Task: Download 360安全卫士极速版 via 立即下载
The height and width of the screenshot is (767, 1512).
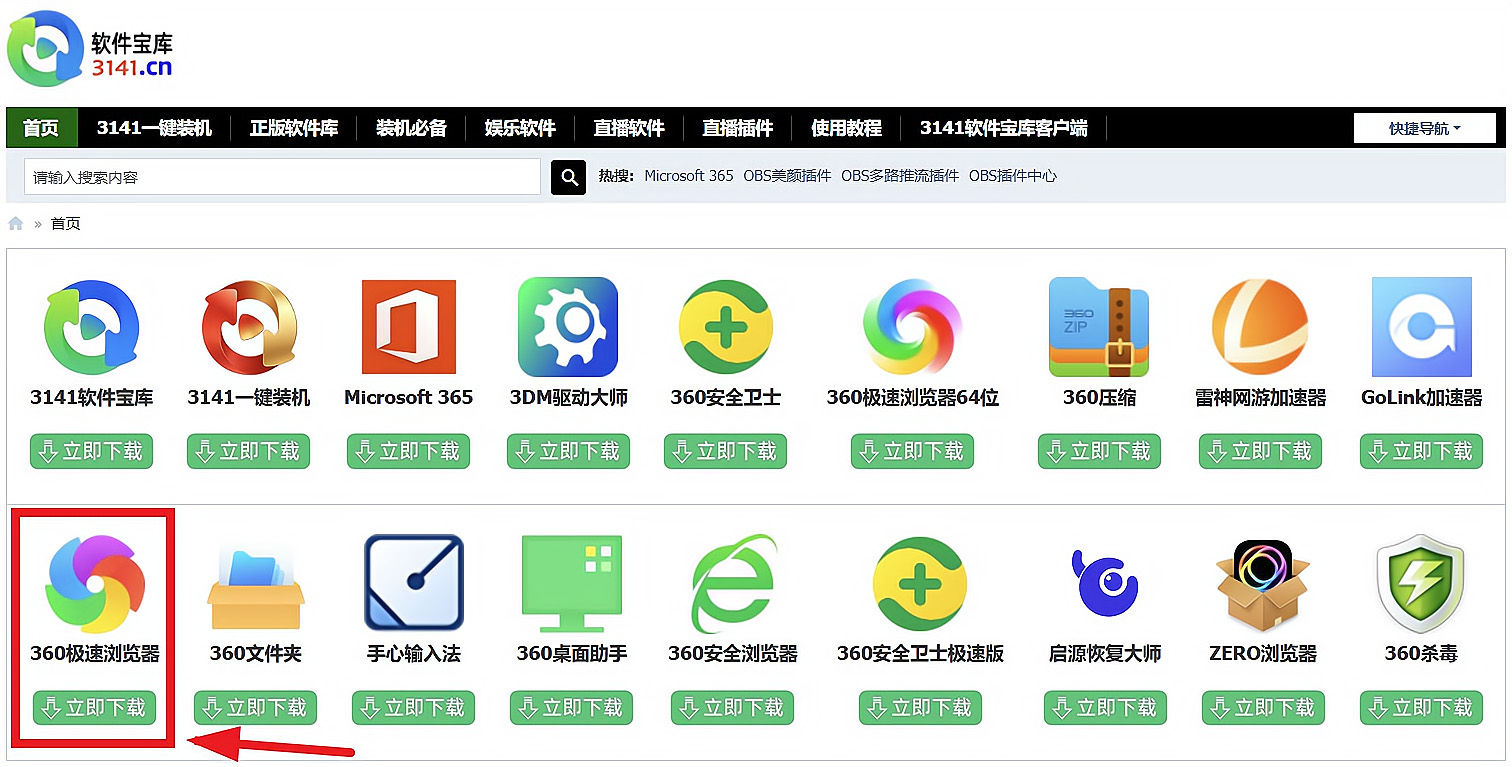Action: pos(920,708)
